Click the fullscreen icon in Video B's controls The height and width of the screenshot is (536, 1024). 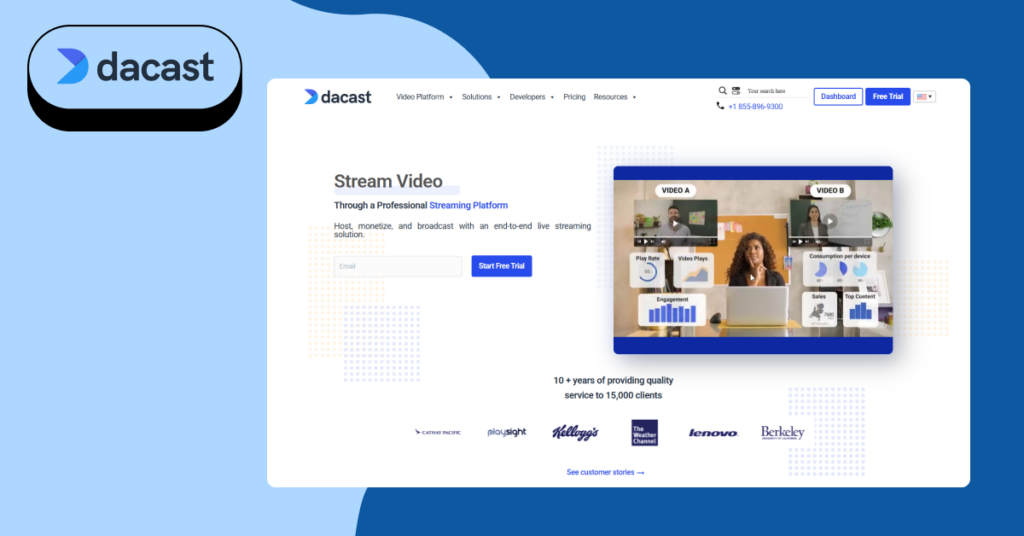[x=867, y=242]
